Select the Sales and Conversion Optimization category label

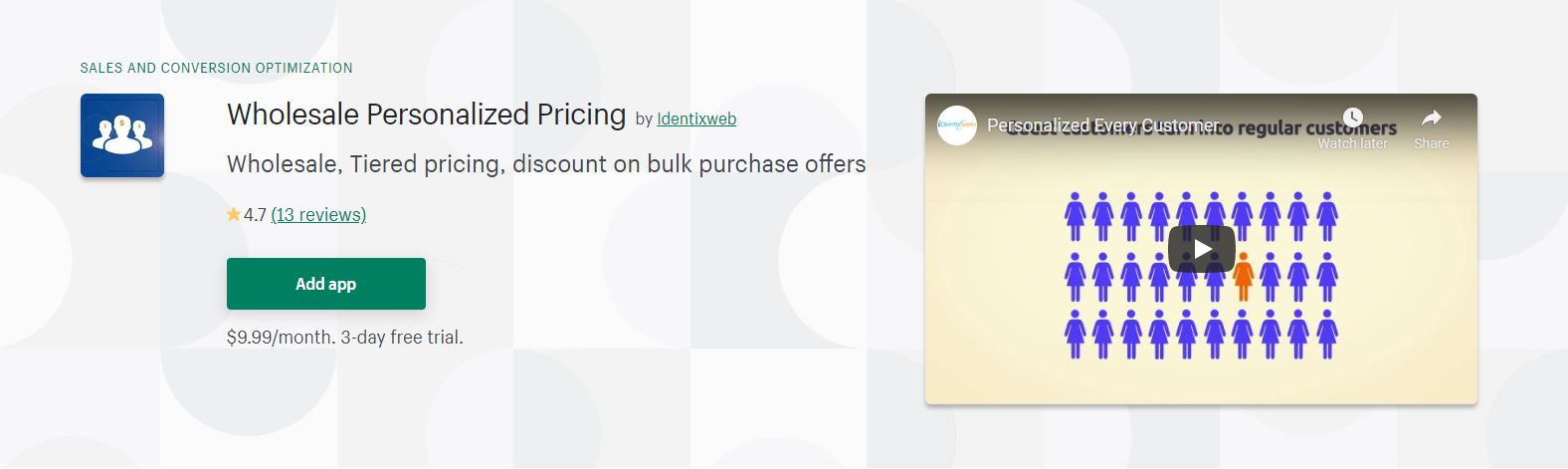(x=217, y=68)
